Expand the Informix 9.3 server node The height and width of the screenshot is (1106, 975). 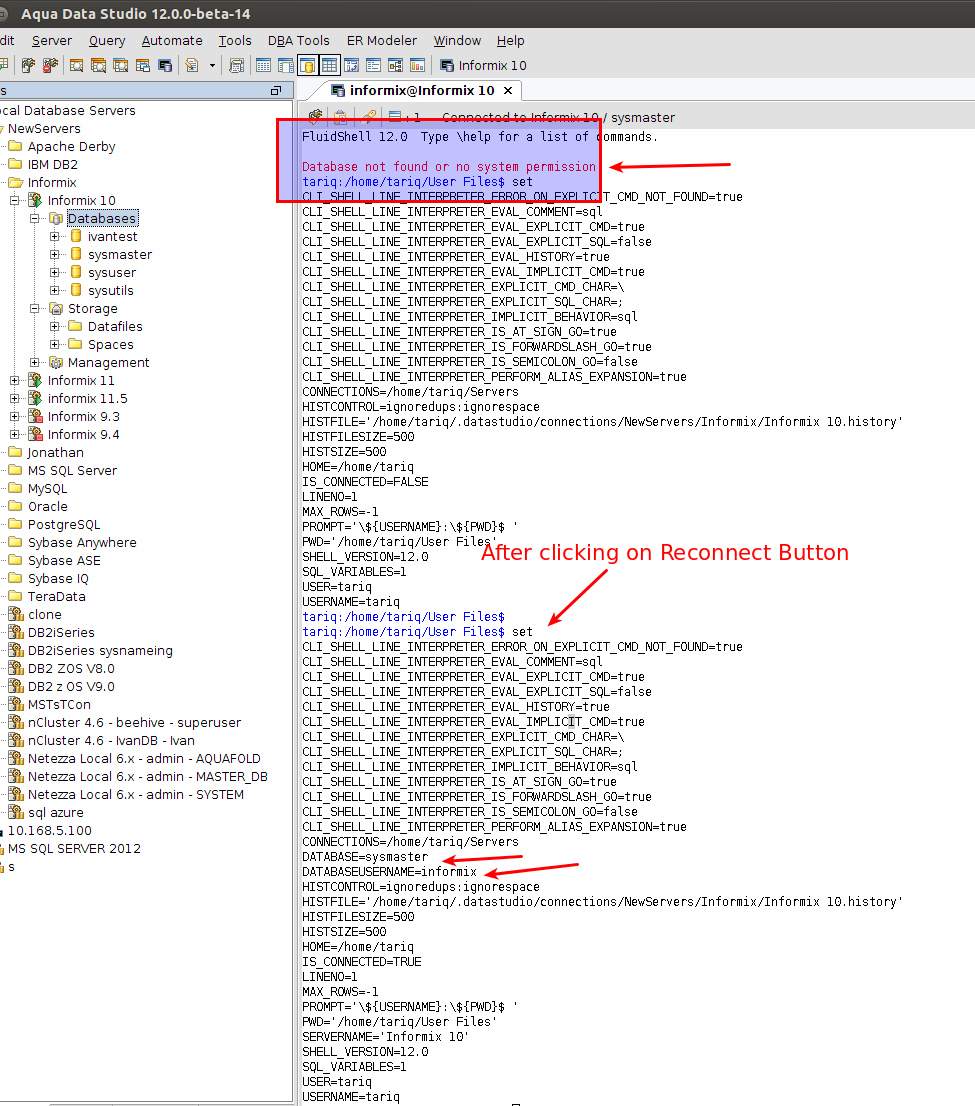pyautogui.click(x=14, y=416)
